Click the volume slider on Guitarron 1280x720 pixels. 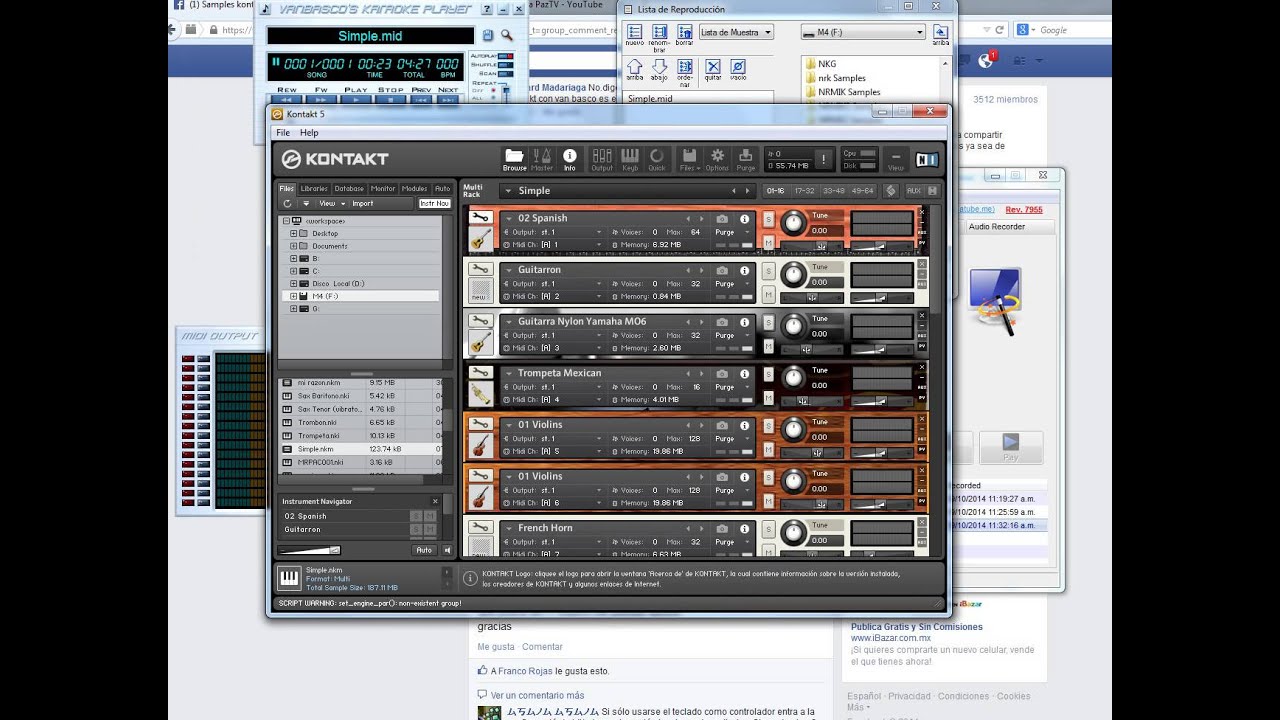tap(881, 297)
